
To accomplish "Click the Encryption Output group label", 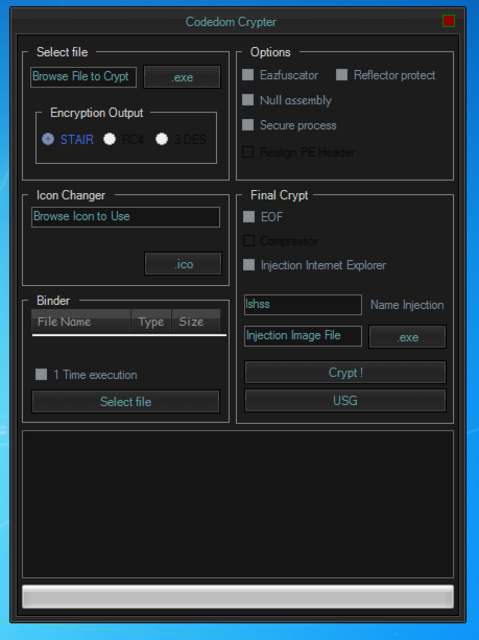I will pos(97,113).
